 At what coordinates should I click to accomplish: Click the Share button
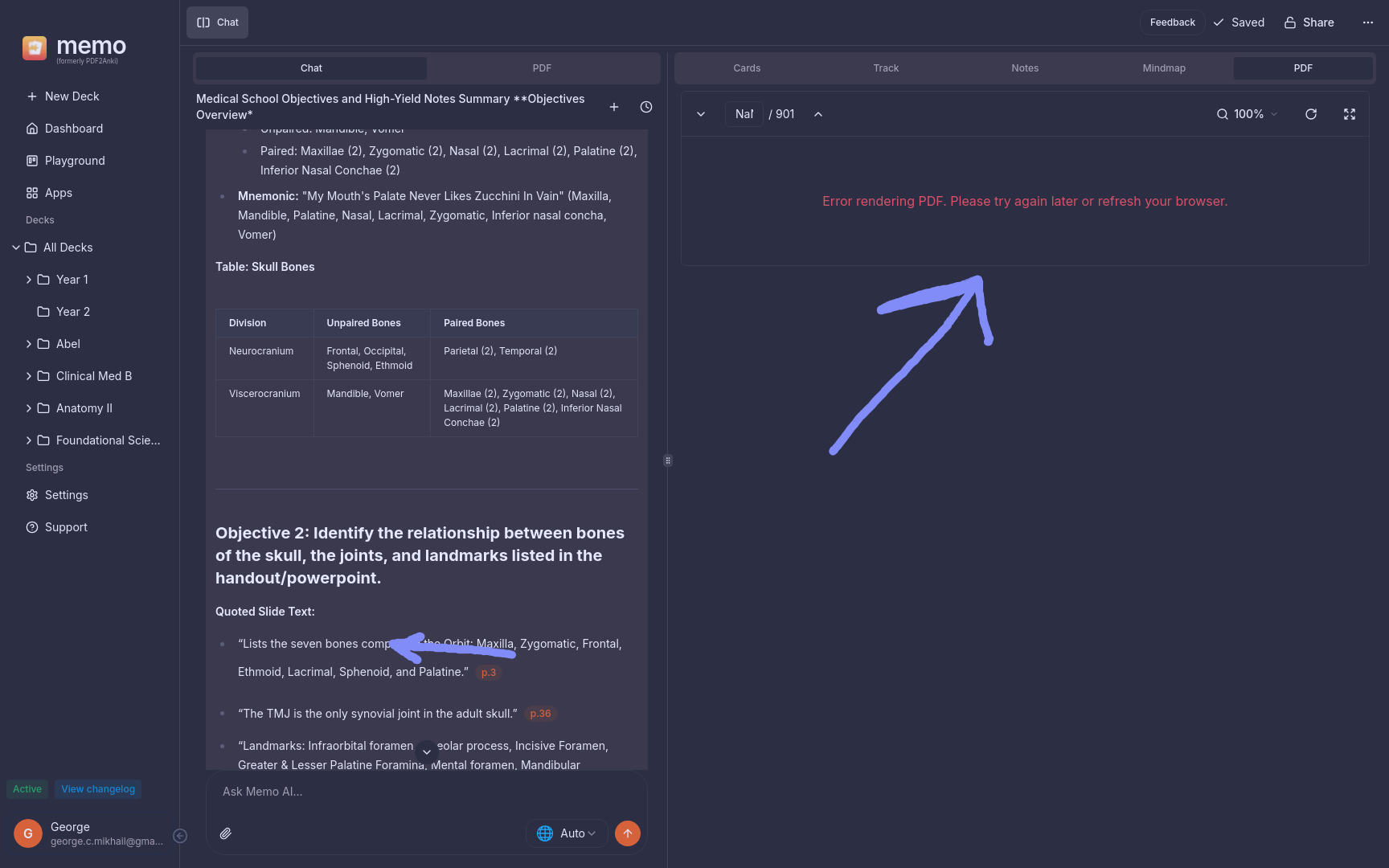[1309, 23]
